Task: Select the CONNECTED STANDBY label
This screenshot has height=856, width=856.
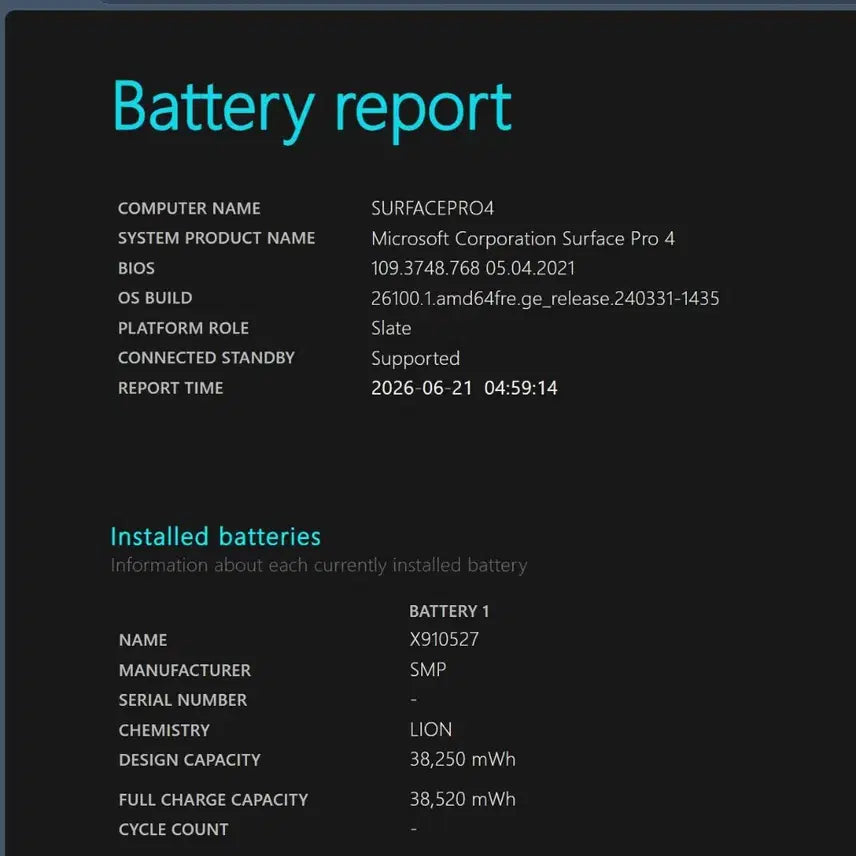Action: pos(206,358)
